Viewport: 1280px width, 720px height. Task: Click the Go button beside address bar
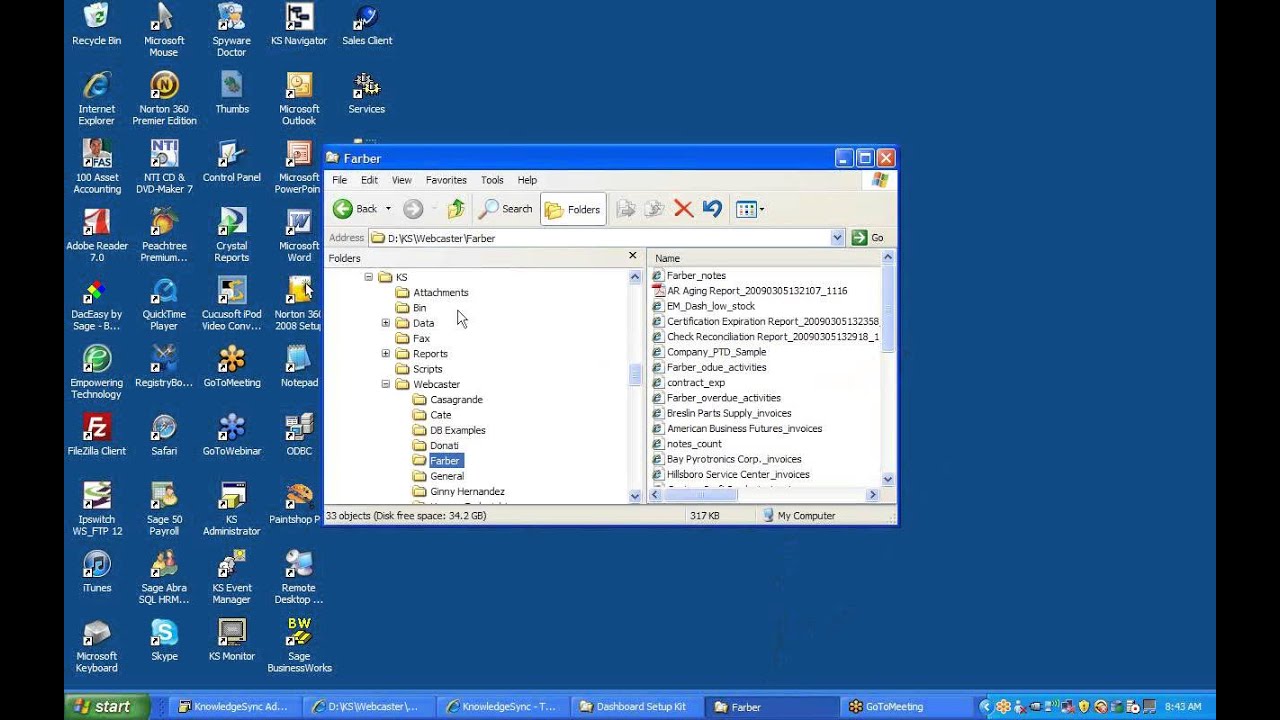(868, 238)
